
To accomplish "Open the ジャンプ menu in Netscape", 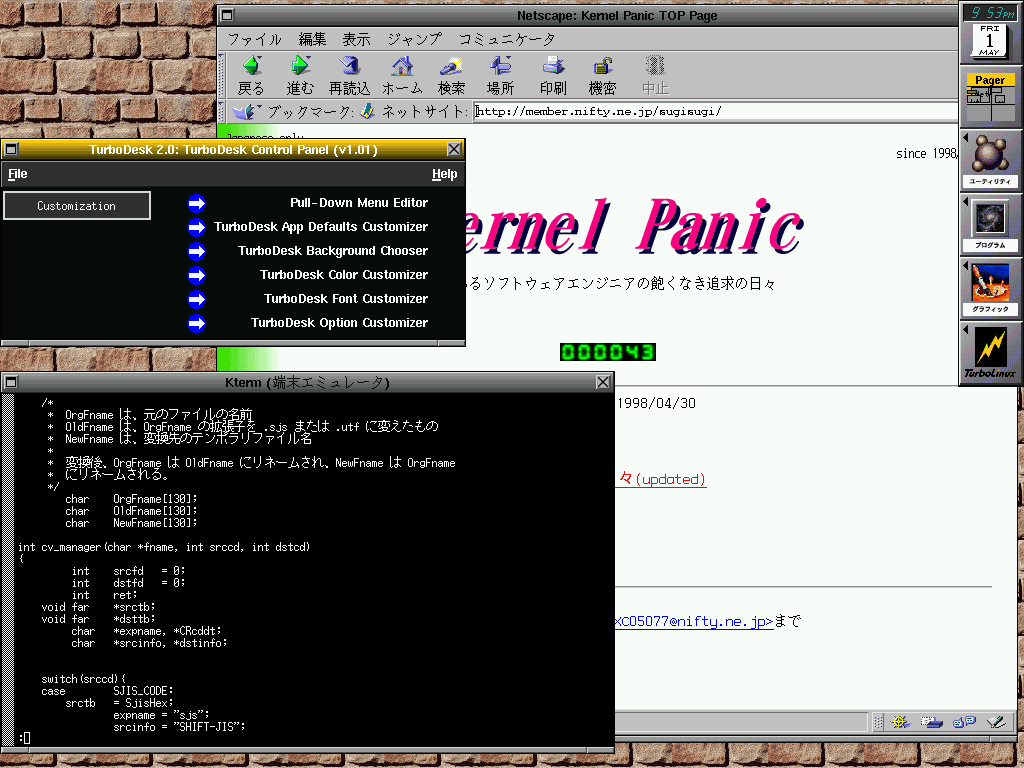I will (x=414, y=39).
